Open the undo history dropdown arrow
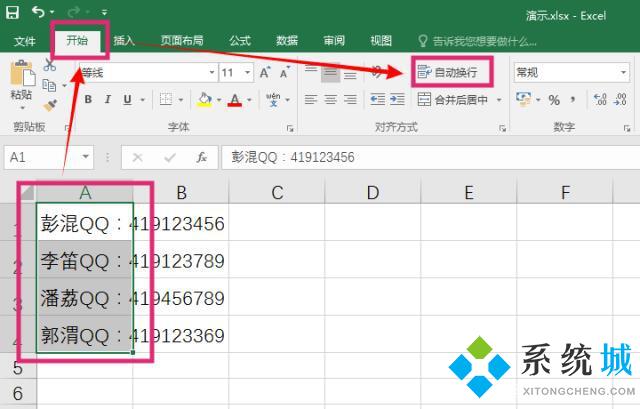640x409 pixels. [52, 13]
